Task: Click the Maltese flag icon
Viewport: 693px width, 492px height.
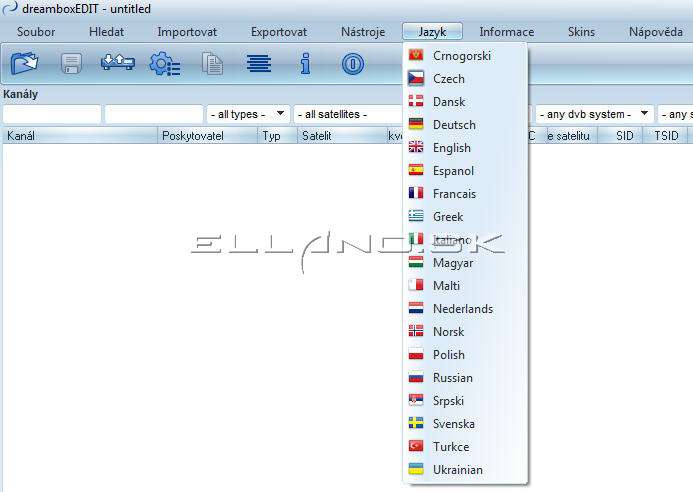Action: tap(416, 285)
